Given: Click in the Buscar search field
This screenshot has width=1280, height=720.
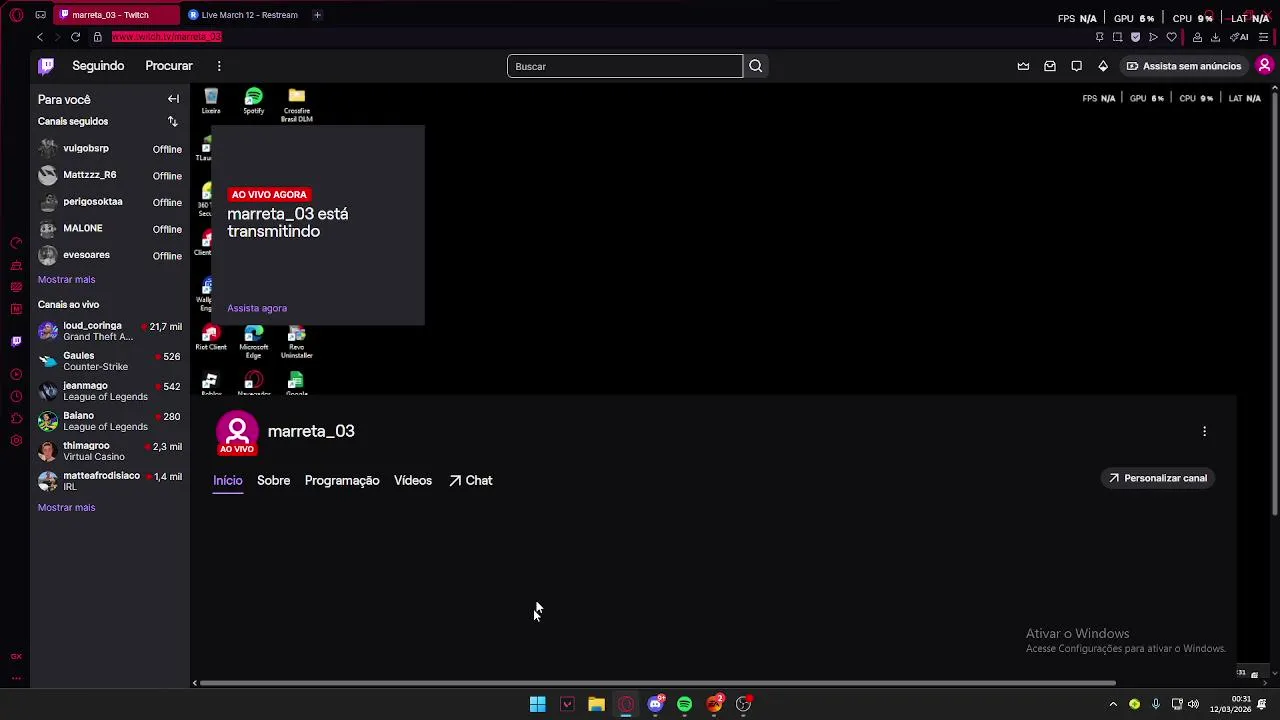Looking at the screenshot, I should [625, 66].
